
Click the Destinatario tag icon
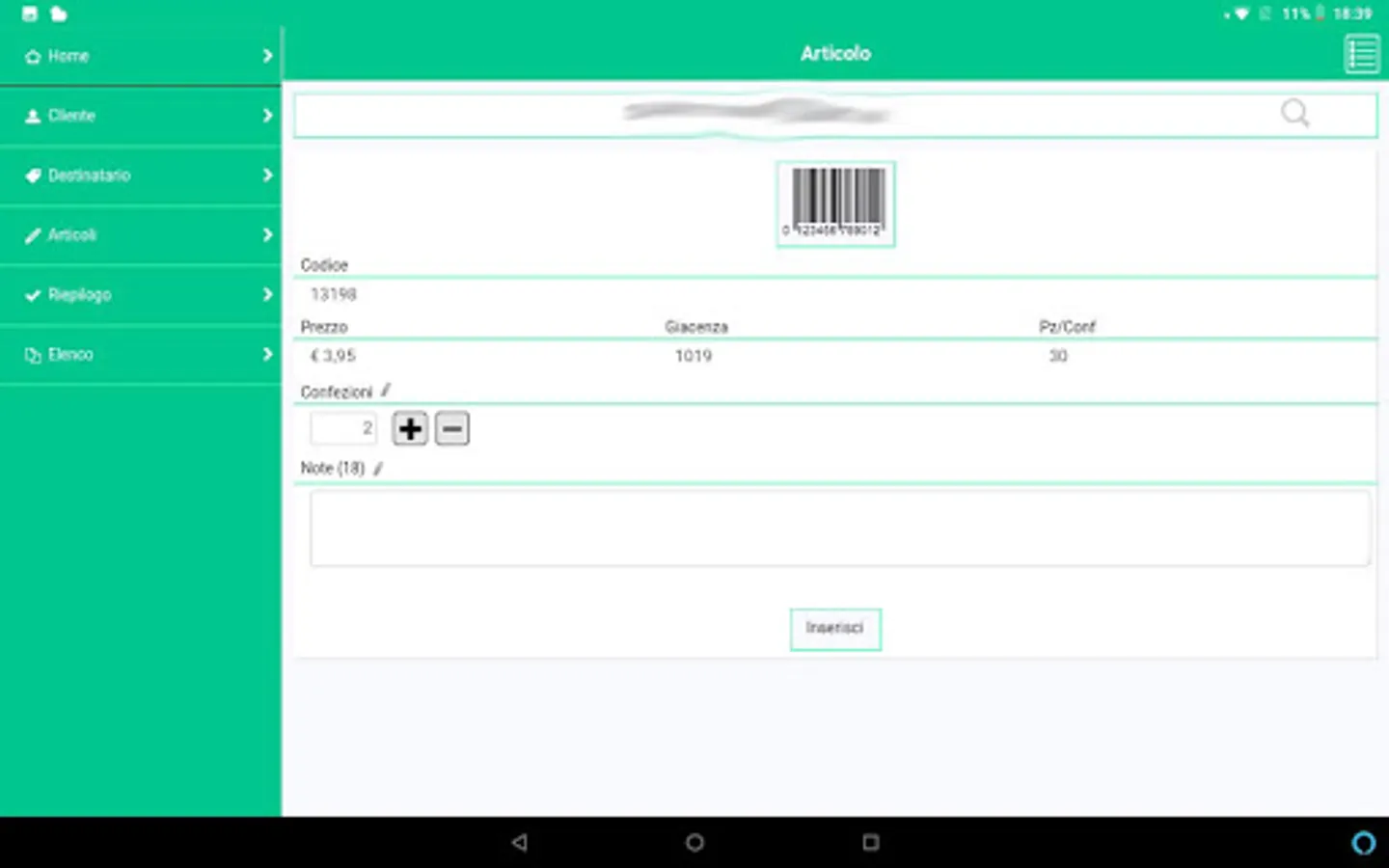coord(33,176)
